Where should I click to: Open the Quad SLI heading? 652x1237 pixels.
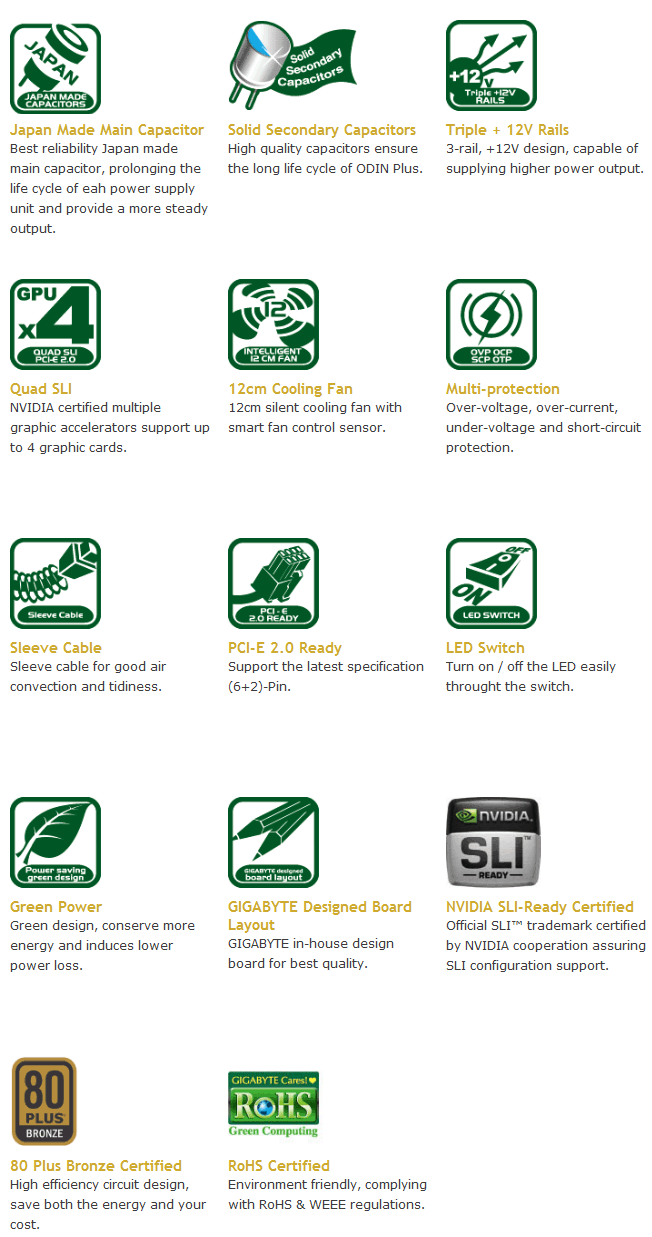pos(41,389)
